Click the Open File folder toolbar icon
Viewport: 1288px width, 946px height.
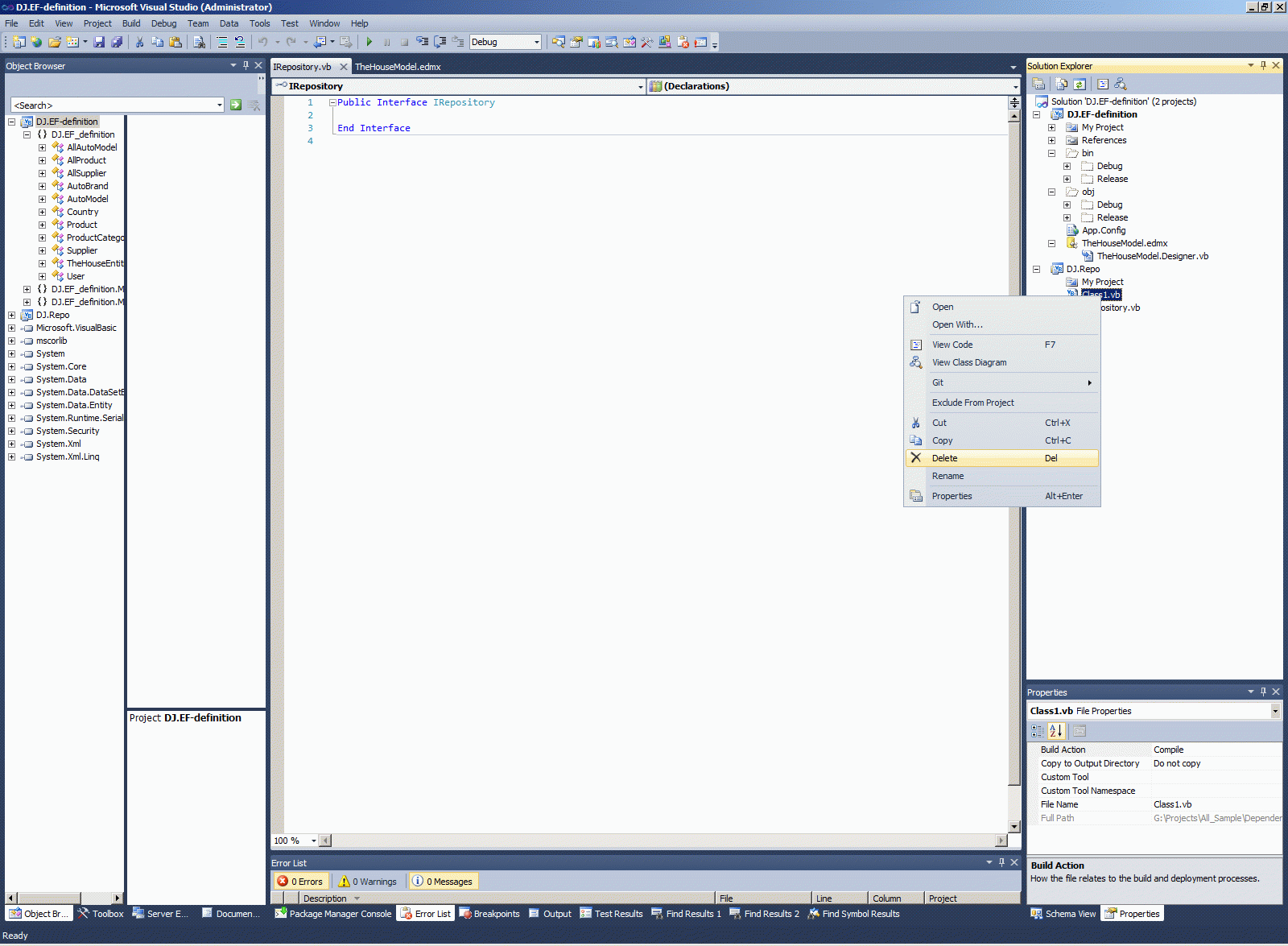pos(55,42)
